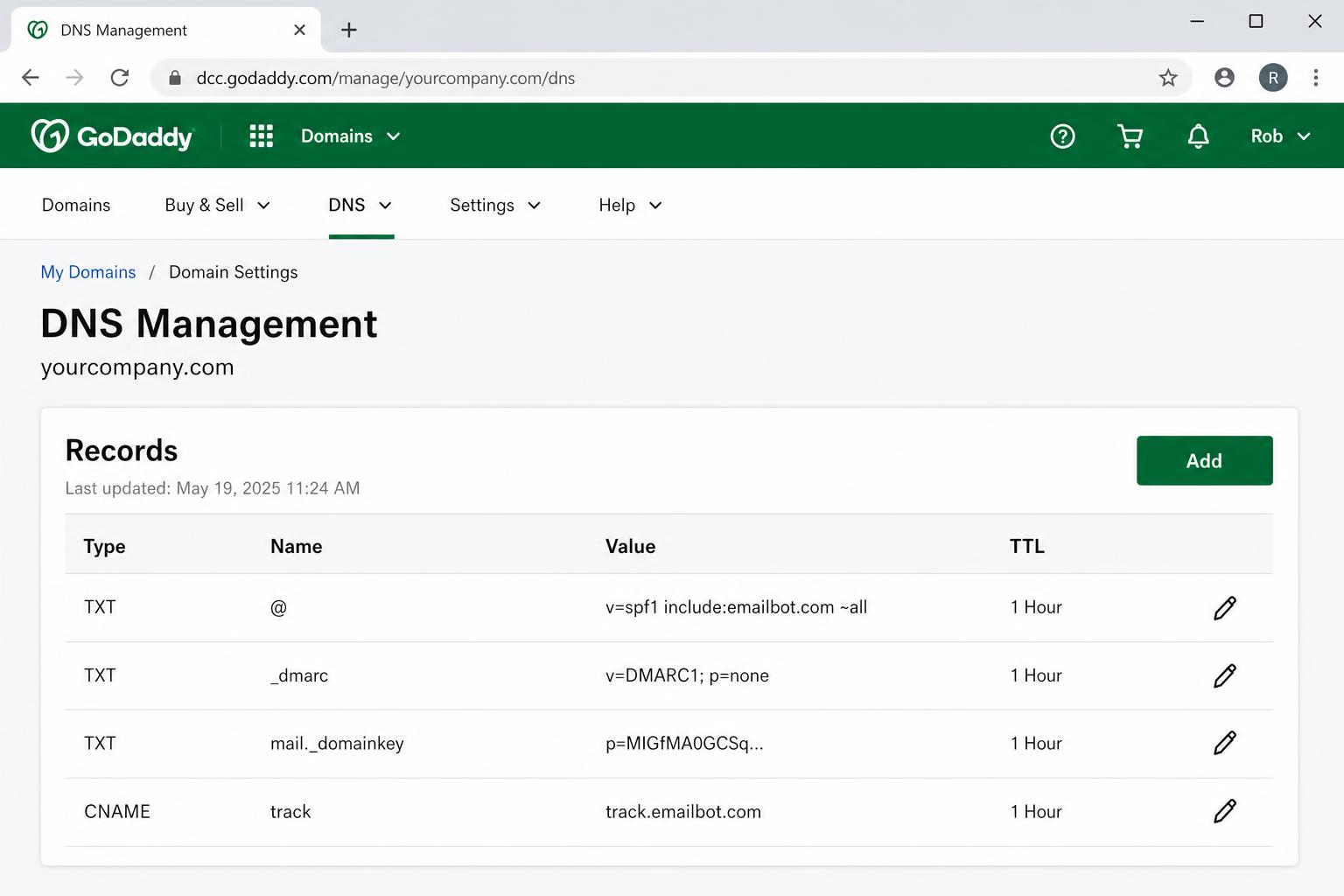
Task: Expand the Help menu
Action: coord(630,205)
